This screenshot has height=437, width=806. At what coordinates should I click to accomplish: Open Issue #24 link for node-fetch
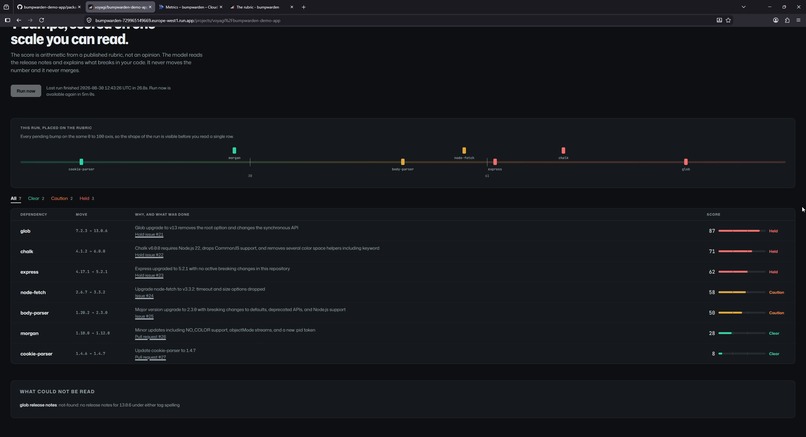pos(144,296)
